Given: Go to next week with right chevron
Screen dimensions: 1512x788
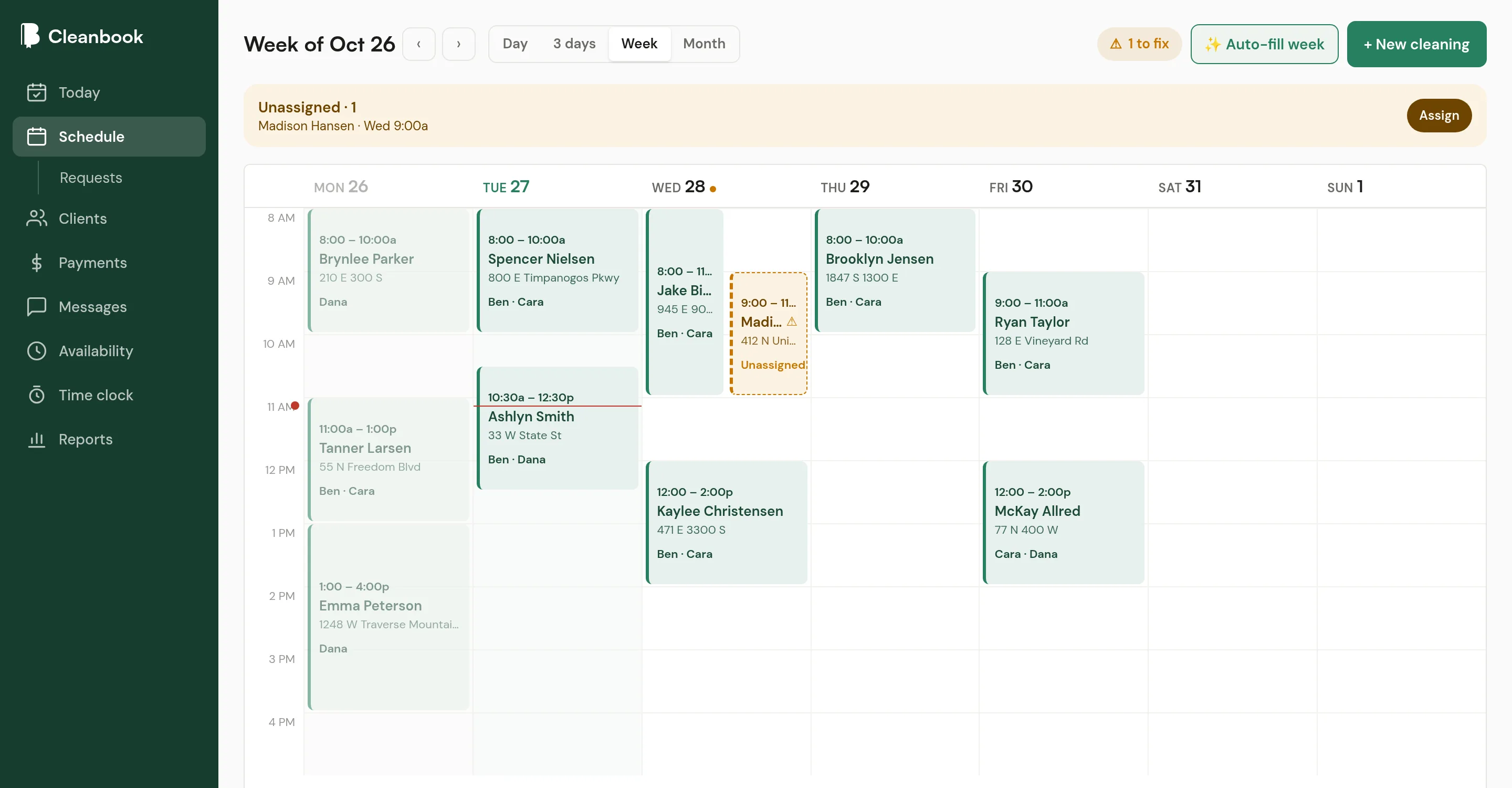Looking at the screenshot, I should click(458, 44).
